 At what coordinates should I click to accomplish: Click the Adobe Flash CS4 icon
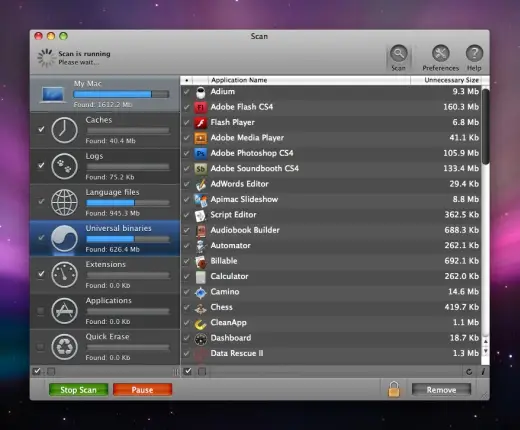click(200, 107)
